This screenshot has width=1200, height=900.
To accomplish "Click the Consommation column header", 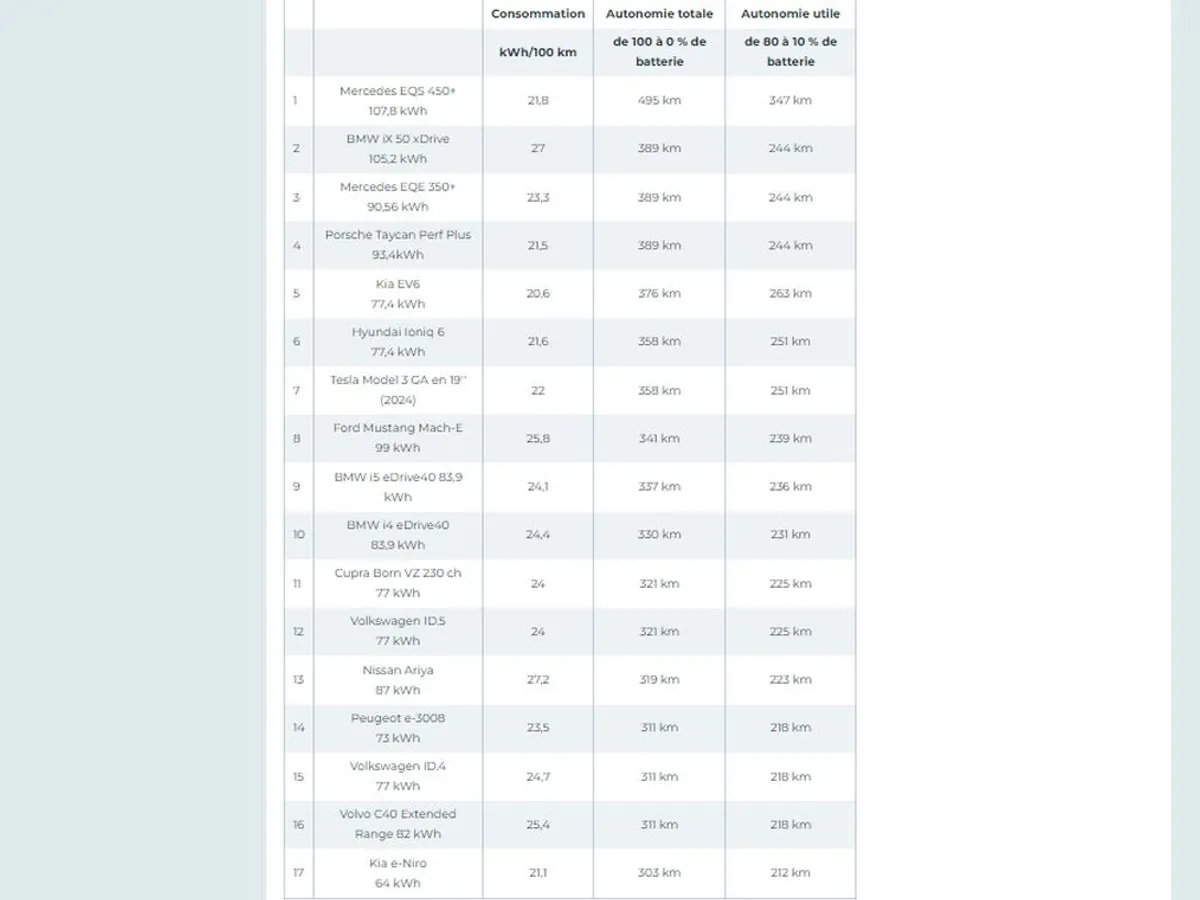I will point(538,14).
